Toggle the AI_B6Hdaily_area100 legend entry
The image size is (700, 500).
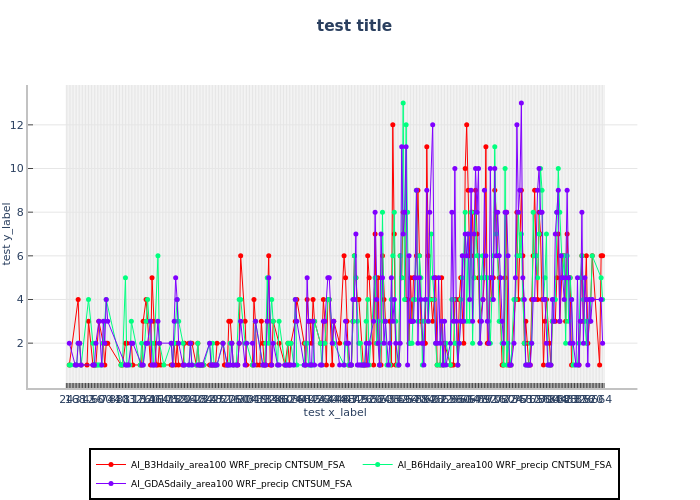tap(504, 464)
